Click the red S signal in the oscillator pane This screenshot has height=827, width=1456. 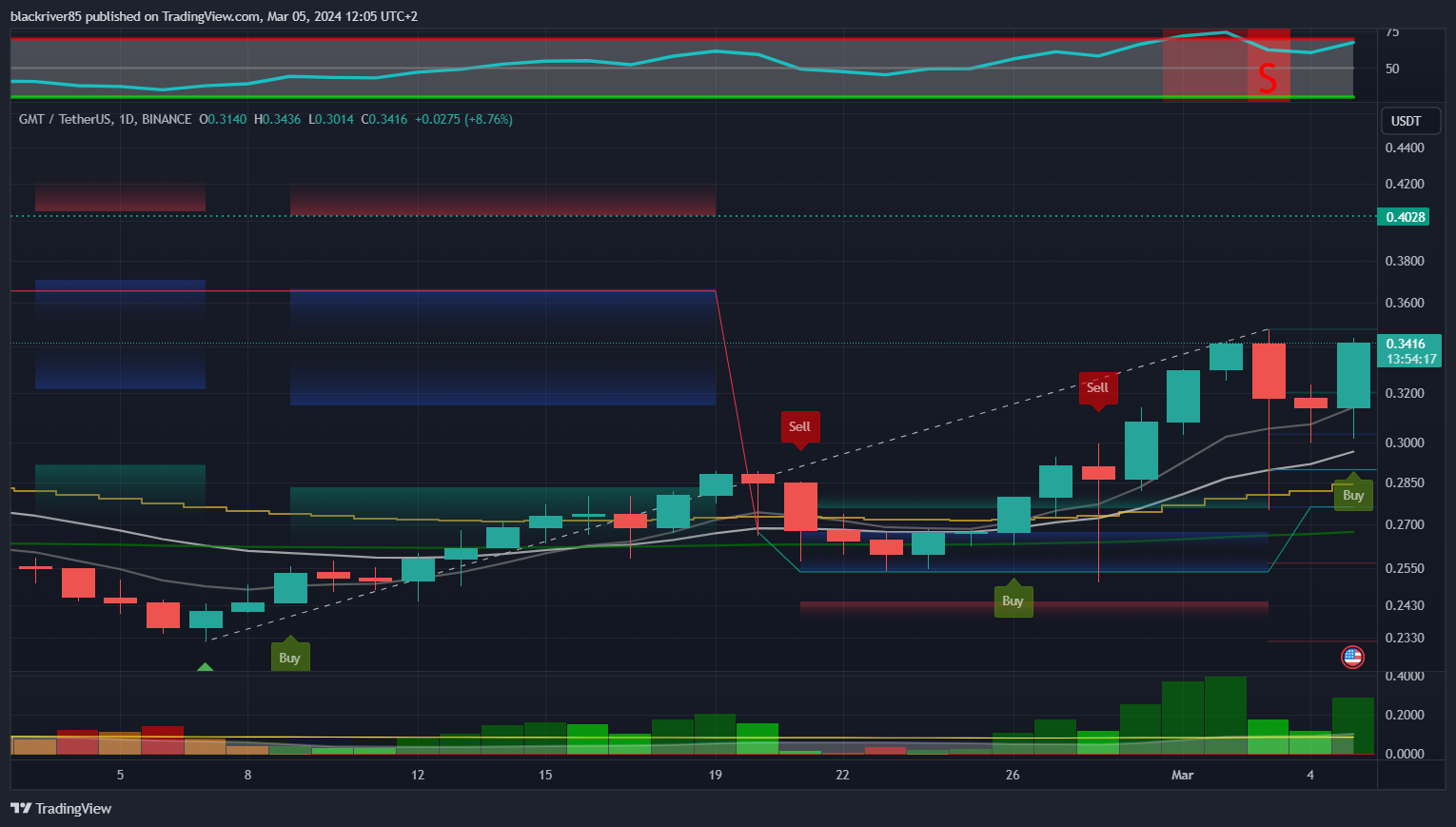[x=1268, y=78]
